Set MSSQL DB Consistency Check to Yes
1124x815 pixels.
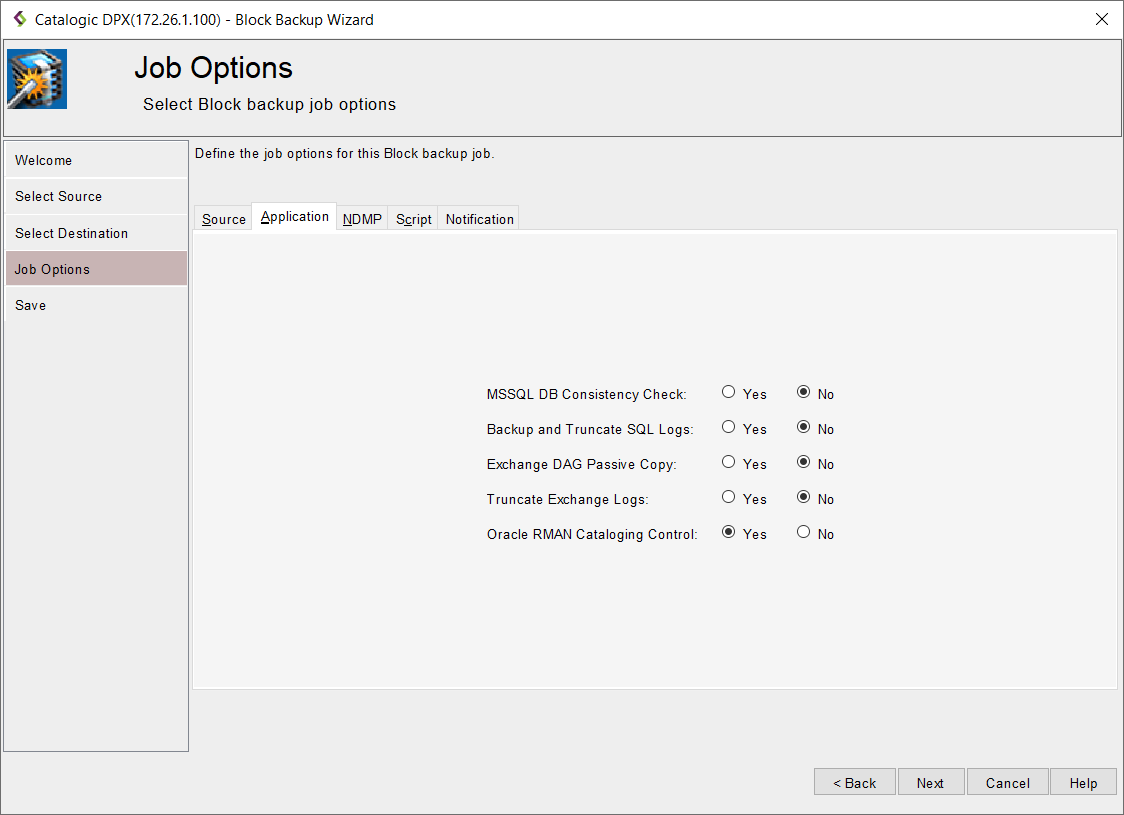(729, 393)
